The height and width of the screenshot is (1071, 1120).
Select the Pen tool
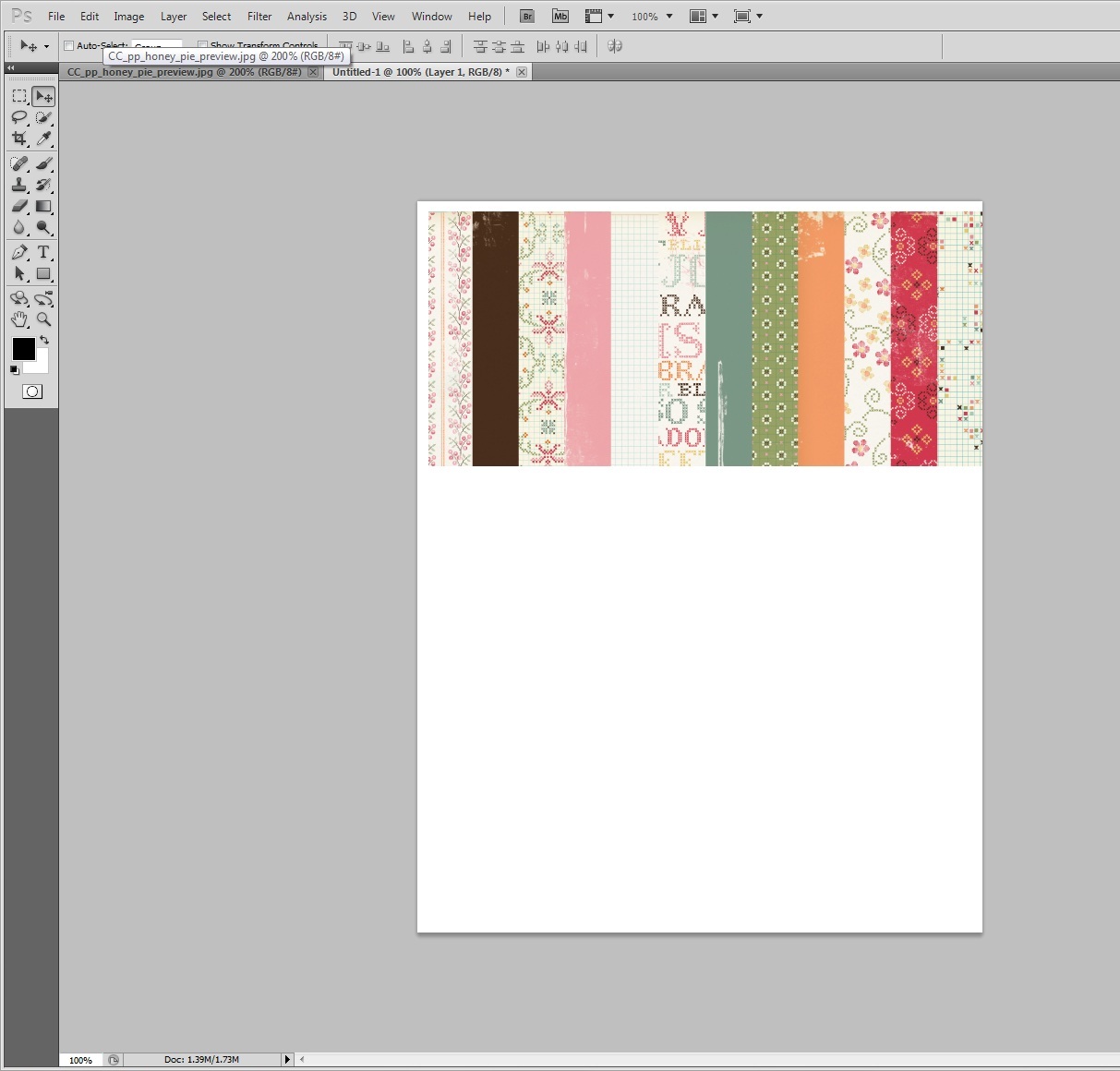19,252
